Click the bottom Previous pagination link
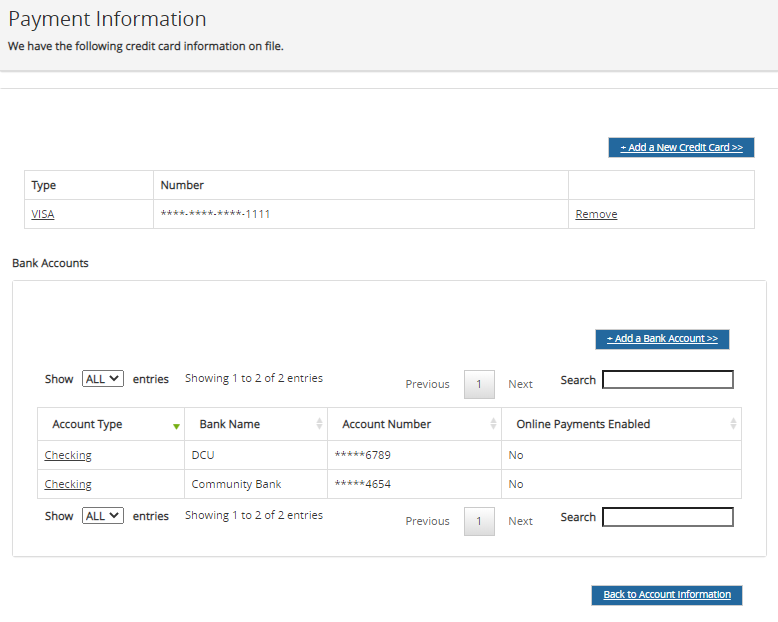This screenshot has width=778, height=622. (x=427, y=521)
